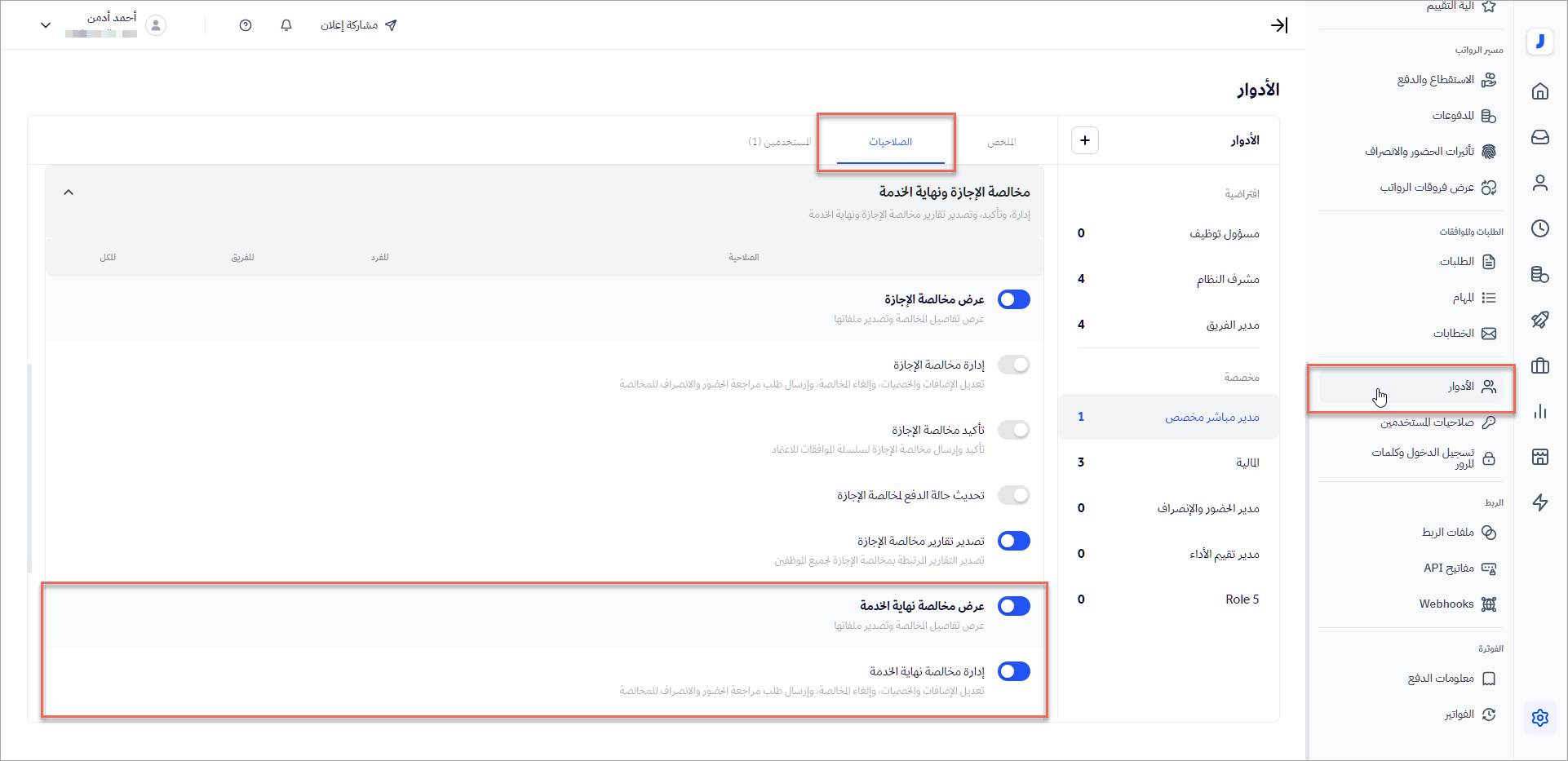Open the home icon in sidebar

pyautogui.click(x=1539, y=91)
